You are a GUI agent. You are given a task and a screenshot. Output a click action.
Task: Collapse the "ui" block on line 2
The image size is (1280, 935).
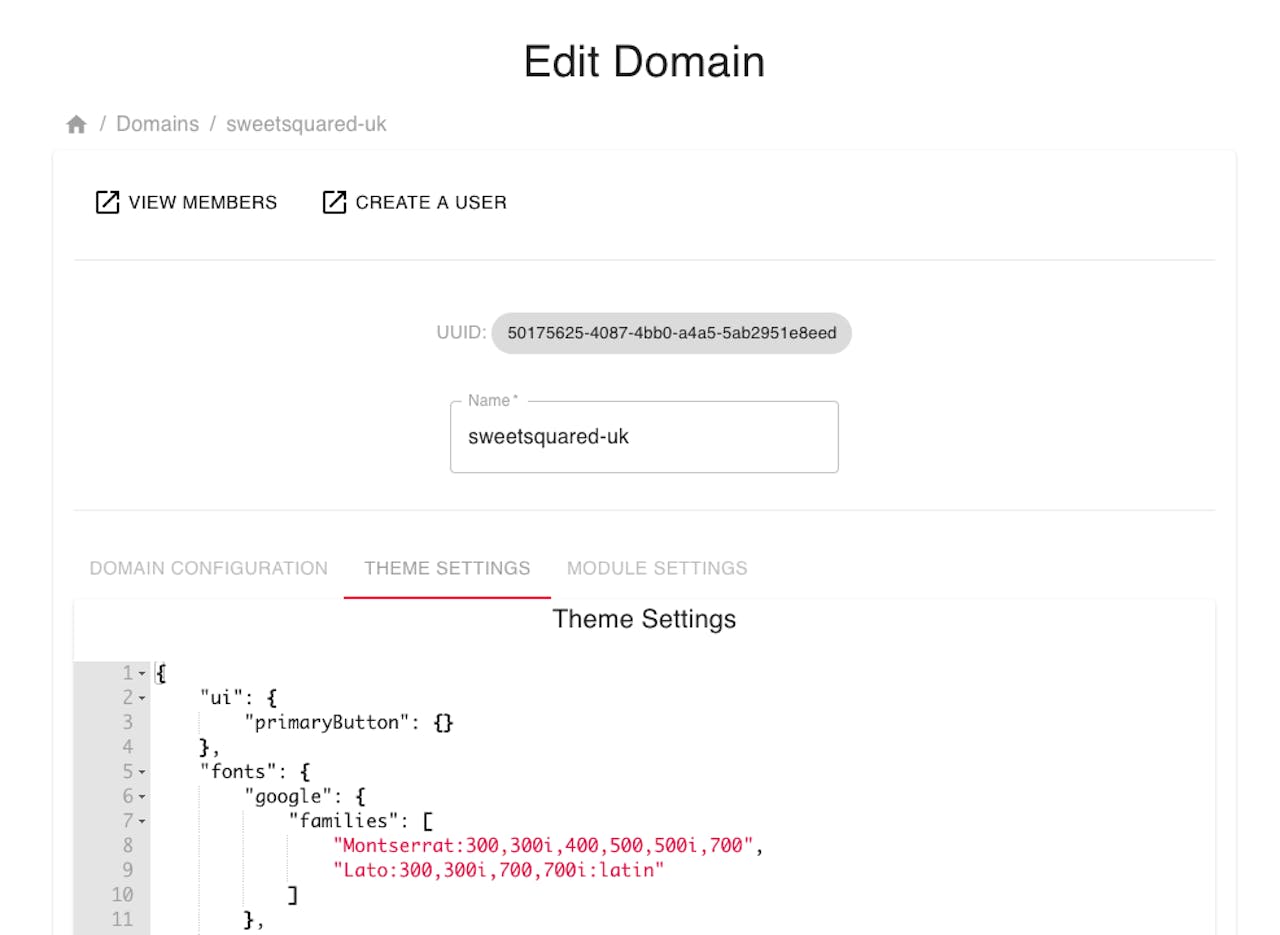point(142,698)
